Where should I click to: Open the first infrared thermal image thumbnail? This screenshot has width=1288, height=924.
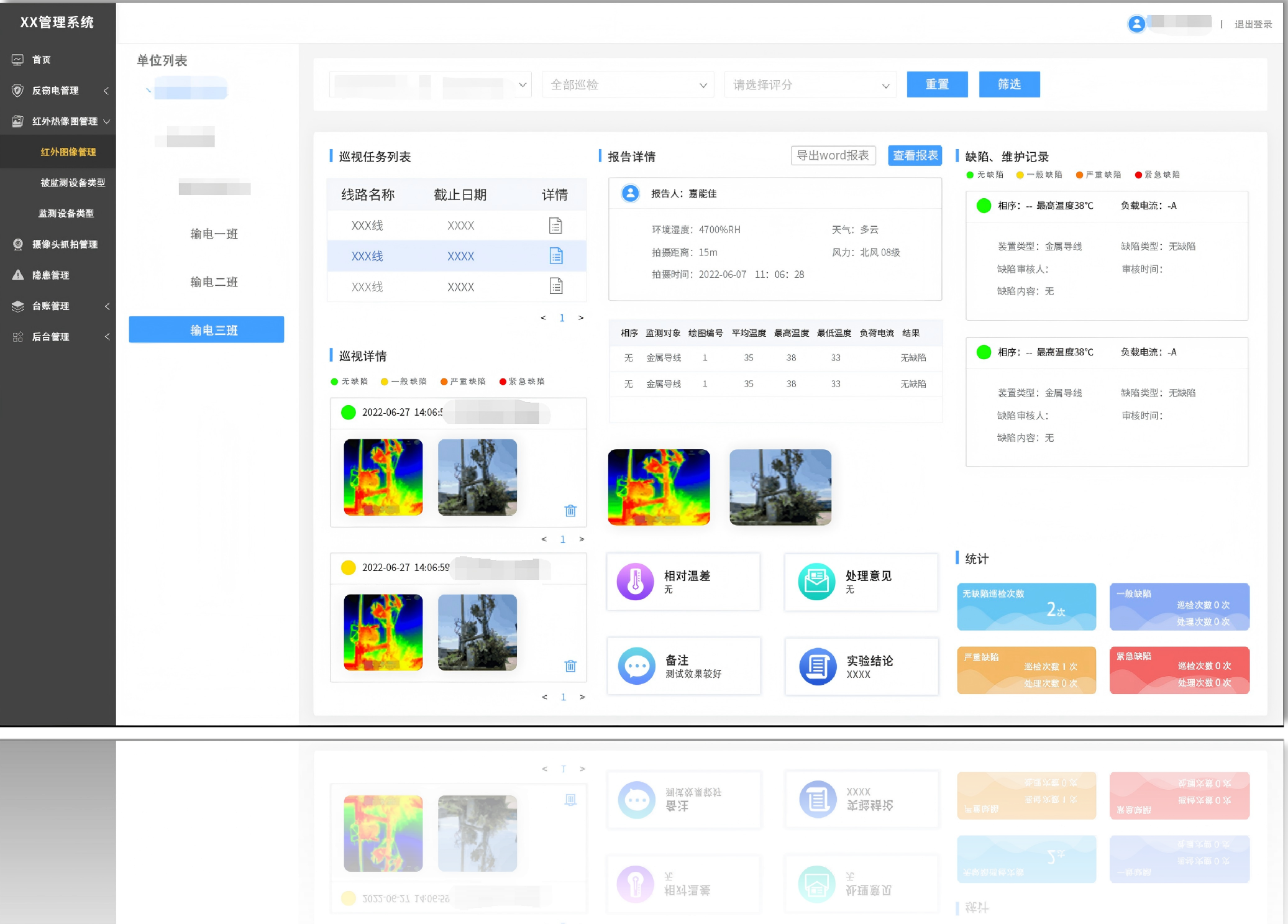pyautogui.click(x=383, y=477)
